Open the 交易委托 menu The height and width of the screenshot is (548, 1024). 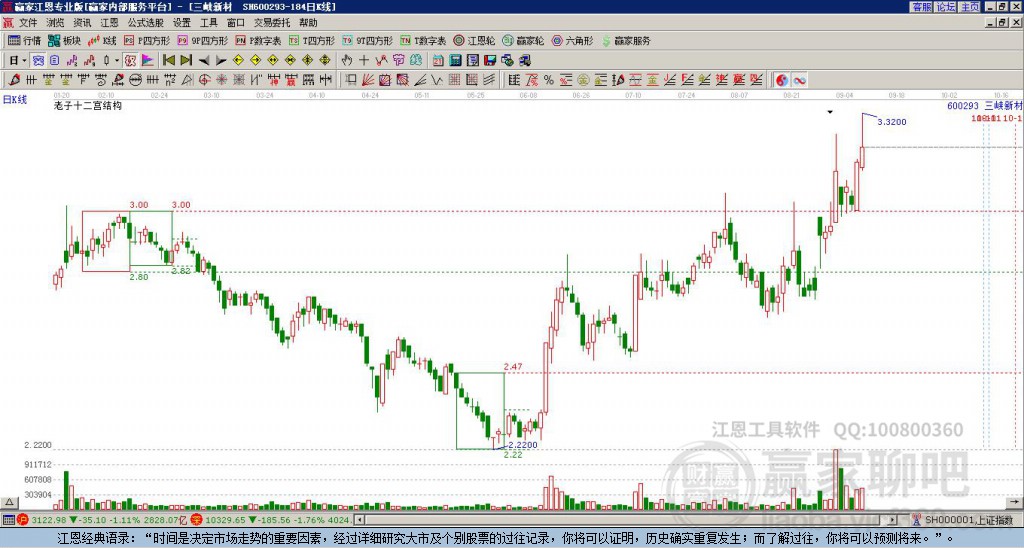(x=272, y=23)
